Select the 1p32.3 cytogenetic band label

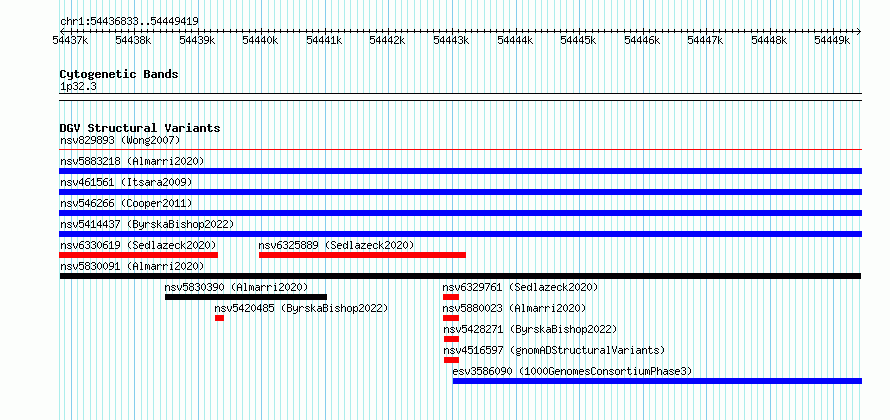coord(78,86)
